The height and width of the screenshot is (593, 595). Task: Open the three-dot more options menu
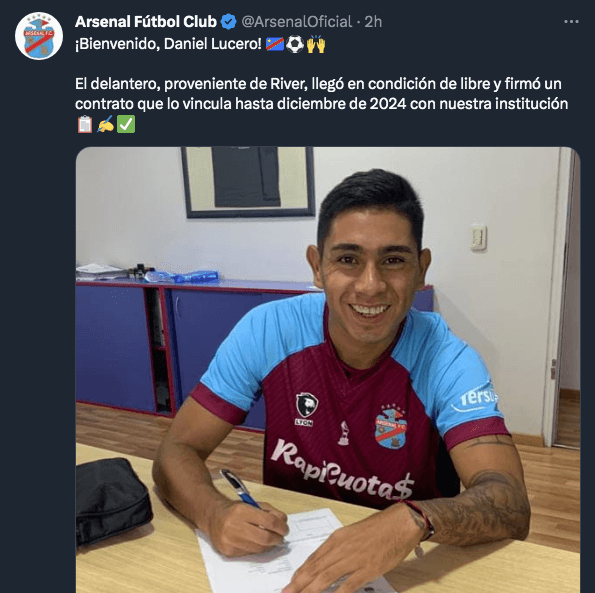click(571, 22)
